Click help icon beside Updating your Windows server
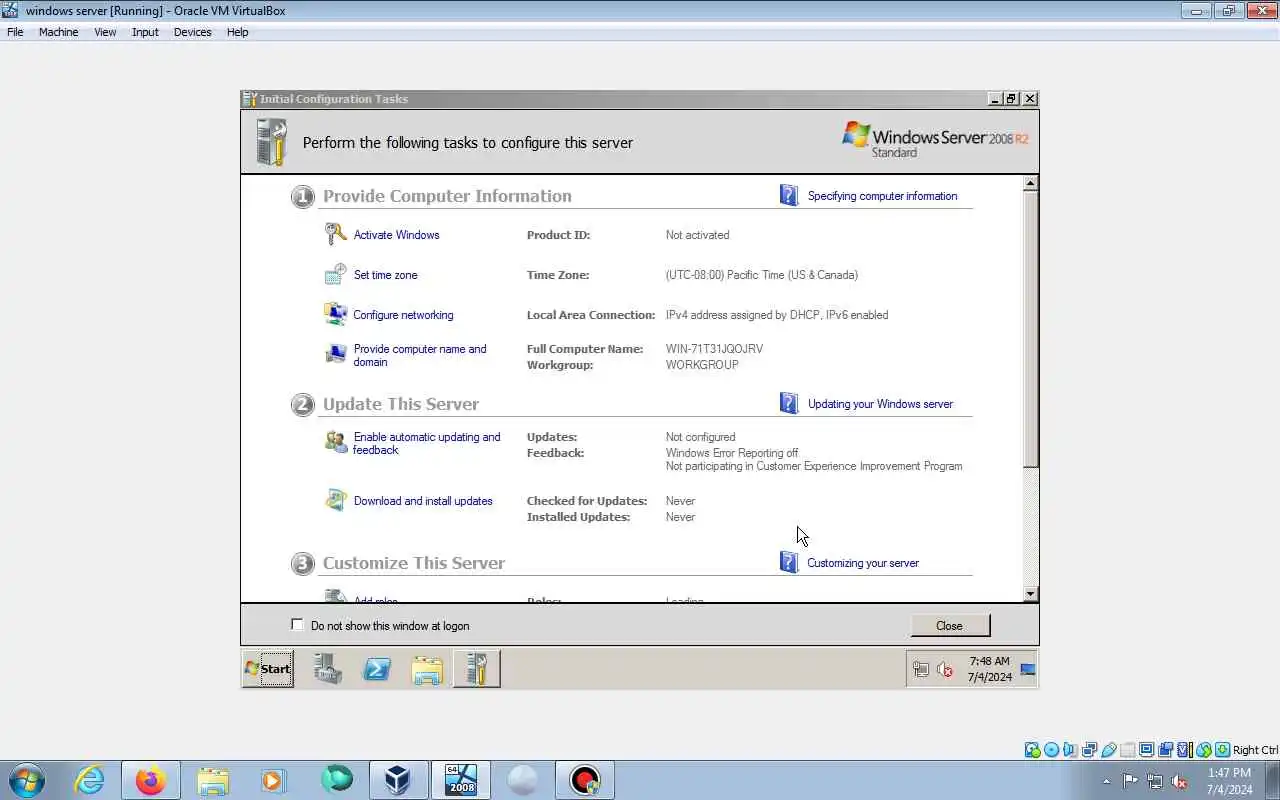Image resolution: width=1280 pixels, height=800 pixels. [x=789, y=403]
